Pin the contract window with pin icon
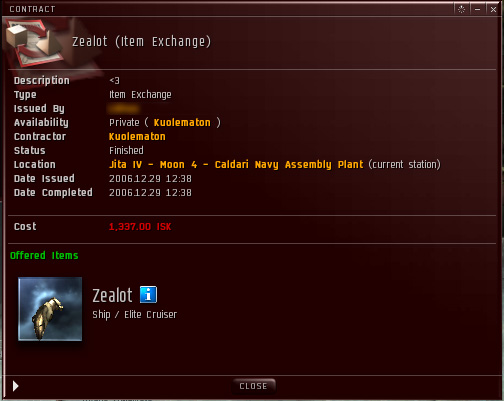The width and height of the screenshot is (504, 401). click(461, 9)
